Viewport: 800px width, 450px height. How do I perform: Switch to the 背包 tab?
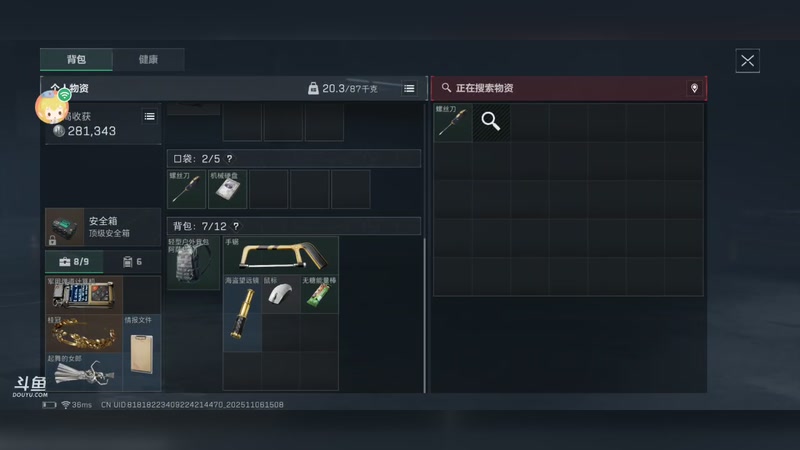pos(77,59)
